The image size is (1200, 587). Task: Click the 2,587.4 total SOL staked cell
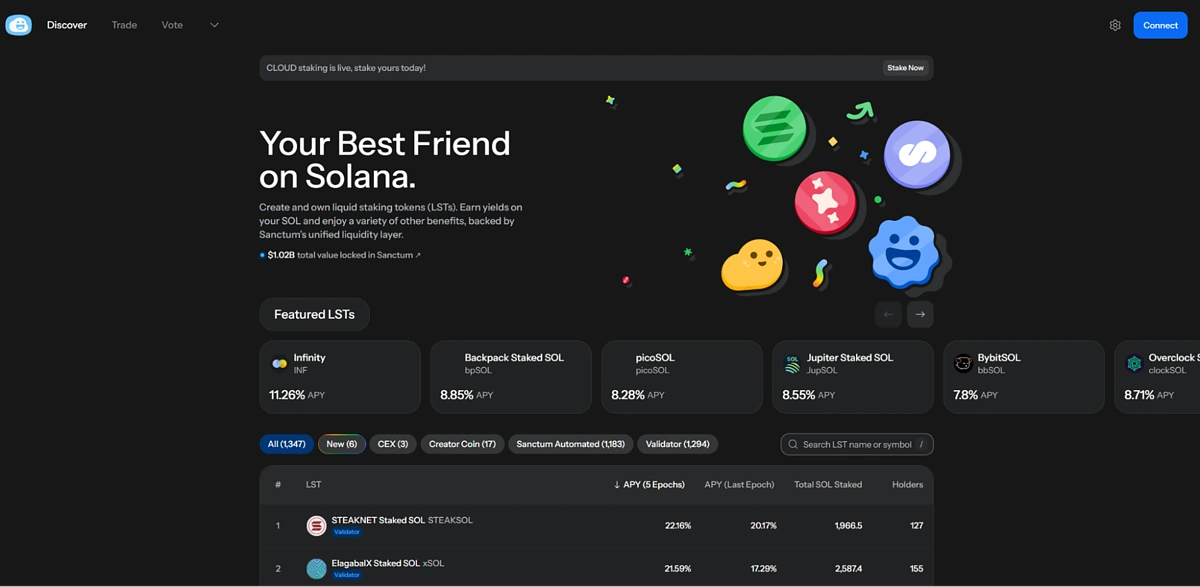point(848,569)
